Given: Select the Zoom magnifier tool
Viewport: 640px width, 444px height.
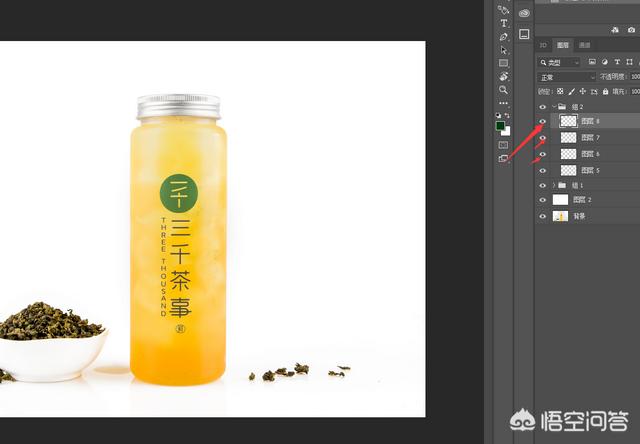Looking at the screenshot, I should coord(504,90).
